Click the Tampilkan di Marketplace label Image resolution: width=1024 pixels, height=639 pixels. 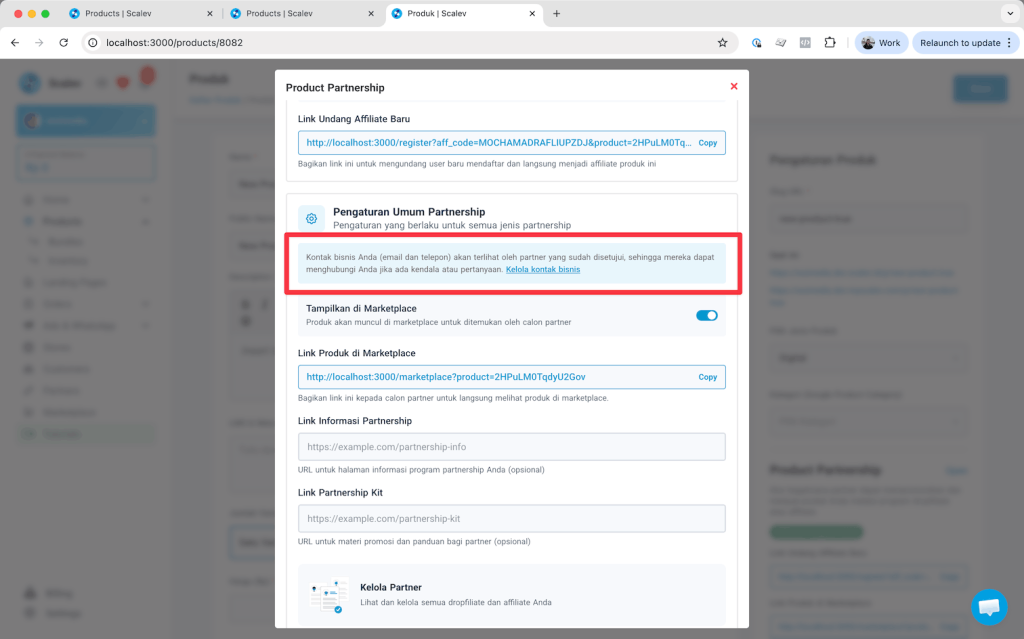(361, 308)
